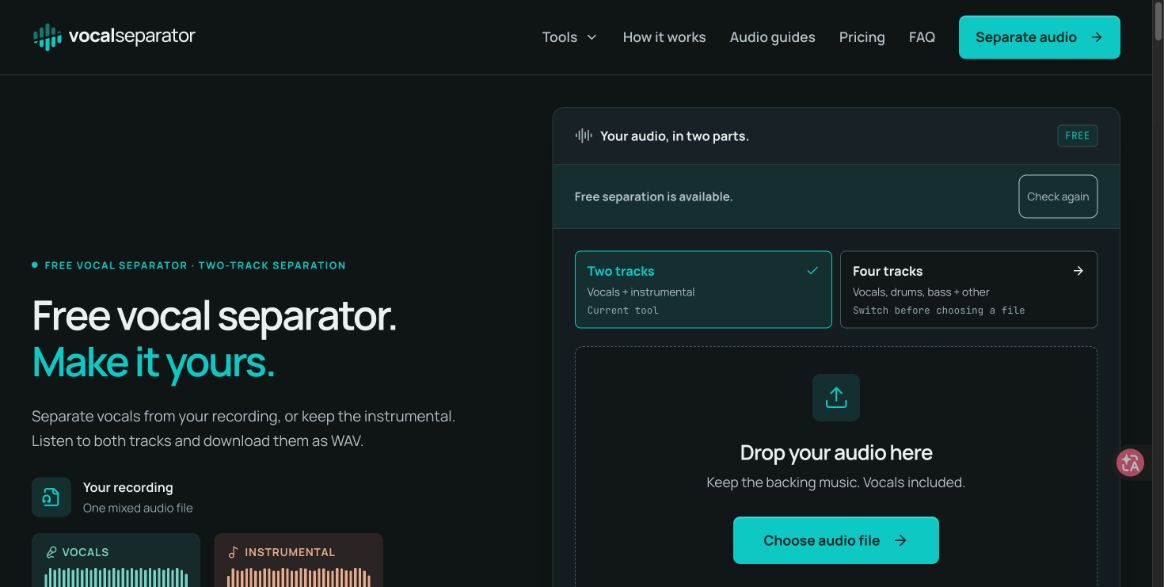Click the INSTRUMENTAL music note icon
Viewport: 1164px width, 587px height.
point(233,552)
